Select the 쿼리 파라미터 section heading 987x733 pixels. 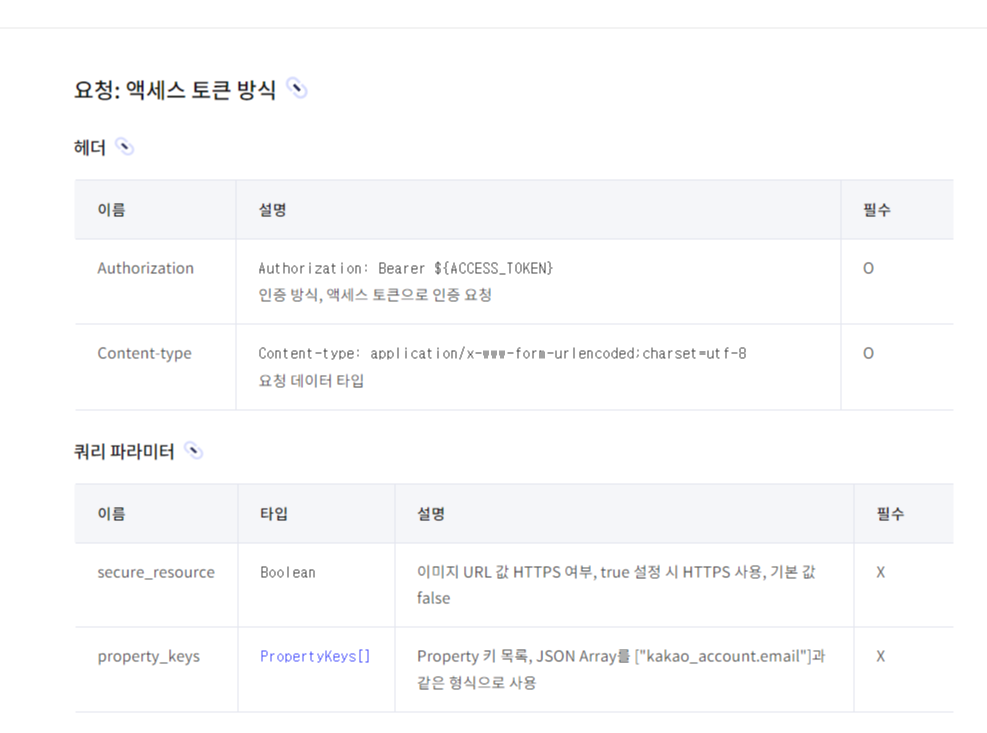pyautogui.click(x=124, y=452)
